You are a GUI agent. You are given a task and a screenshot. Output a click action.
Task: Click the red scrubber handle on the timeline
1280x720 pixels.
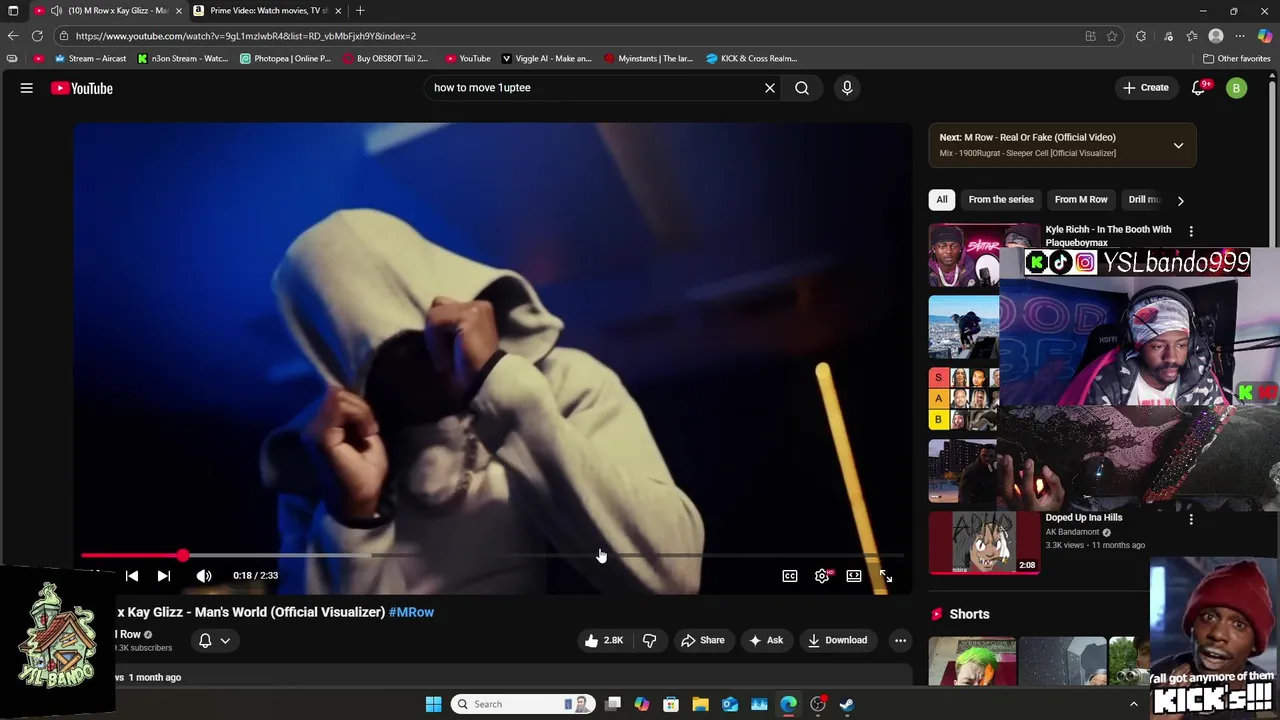[183, 555]
